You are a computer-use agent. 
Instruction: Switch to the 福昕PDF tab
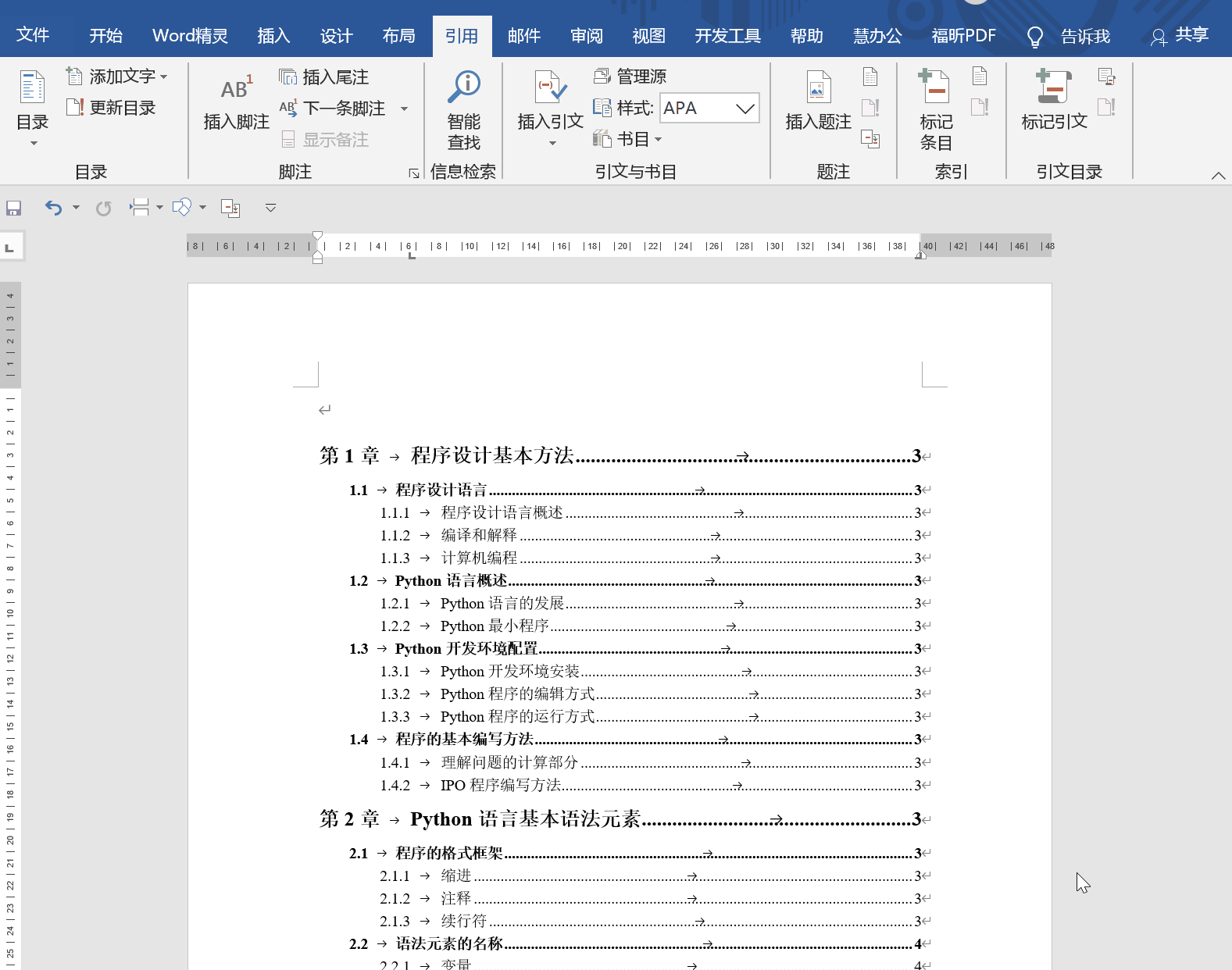point(963,36)
